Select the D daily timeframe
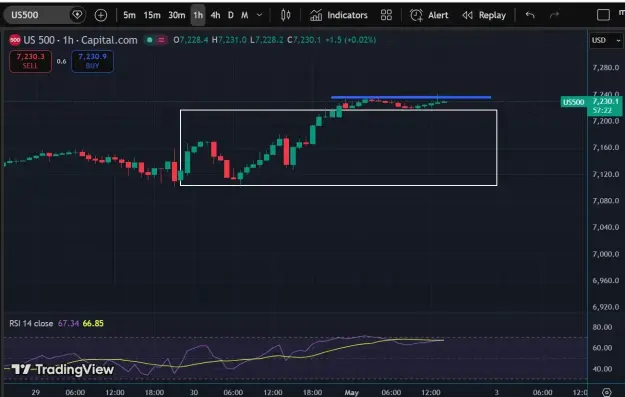625x397 pixels. tap(230, 15)
